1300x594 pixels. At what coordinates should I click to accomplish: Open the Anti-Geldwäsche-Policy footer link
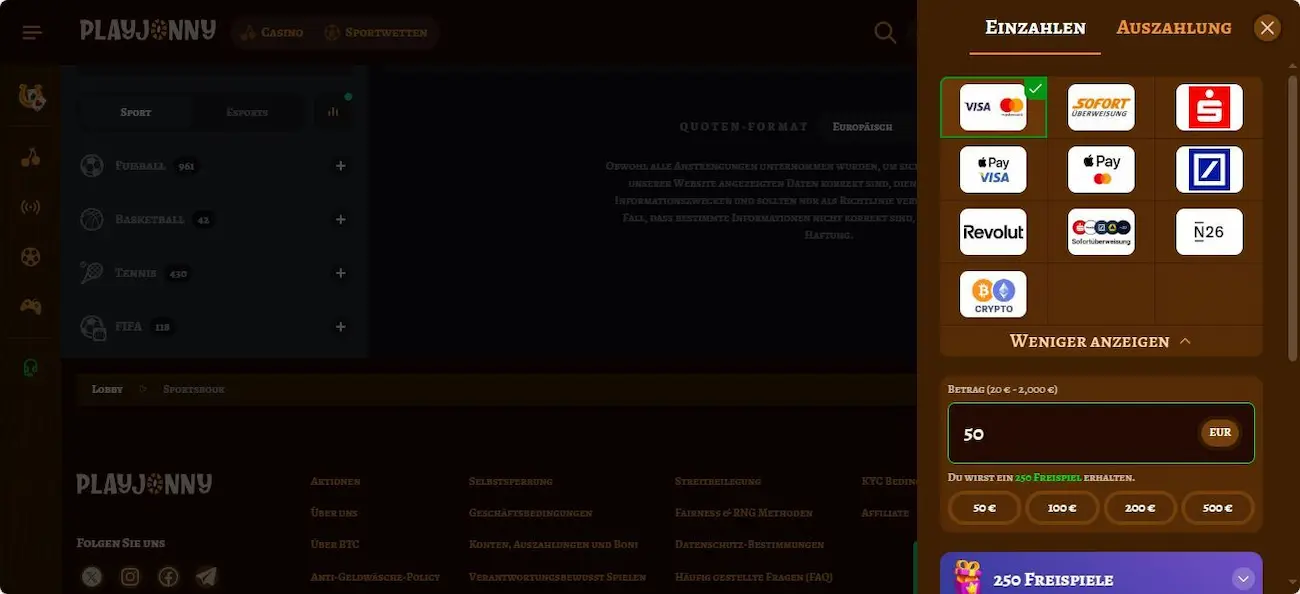pyautogui.click(x=375, y=577)
